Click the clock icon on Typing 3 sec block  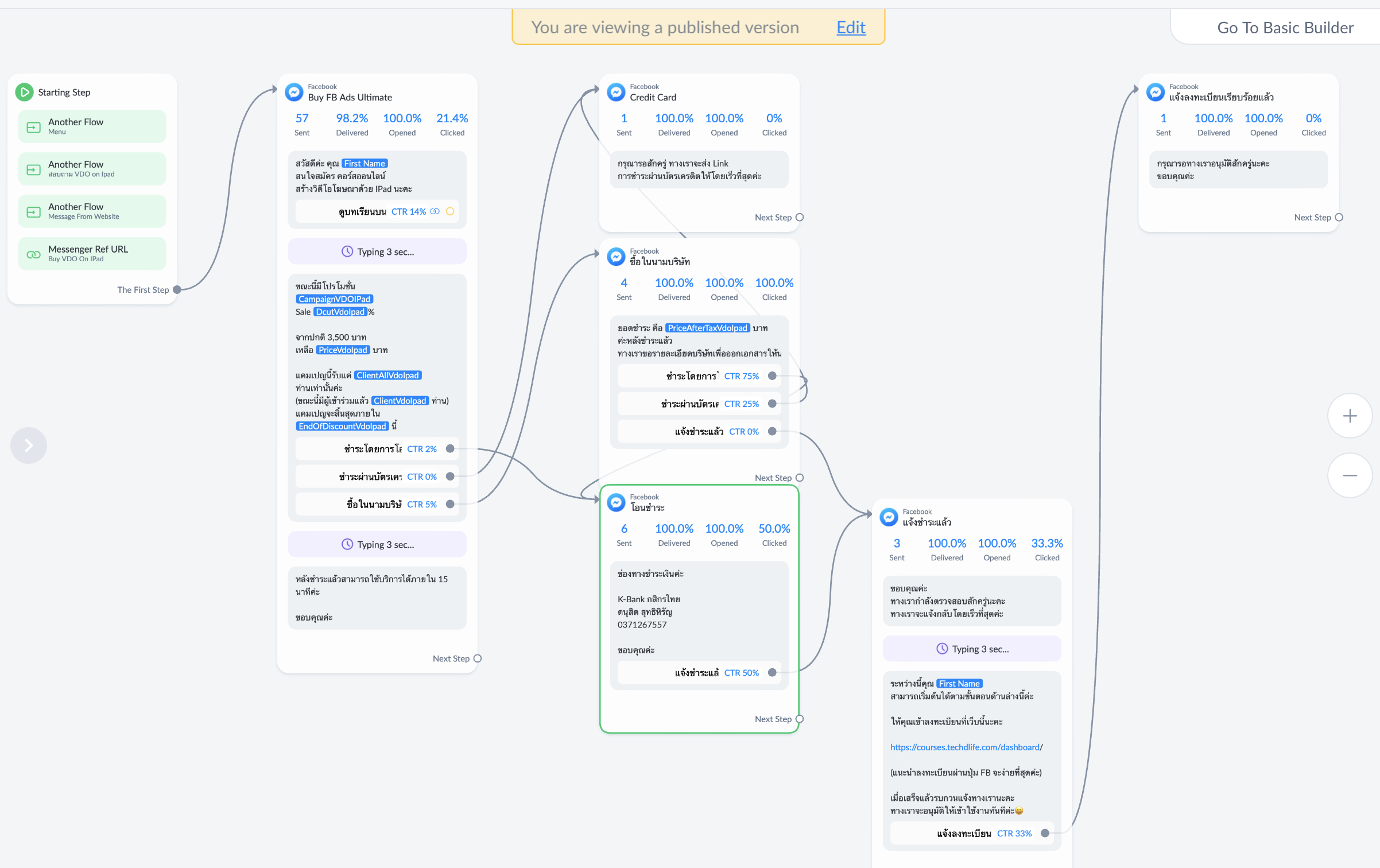[x=348, y=251]
